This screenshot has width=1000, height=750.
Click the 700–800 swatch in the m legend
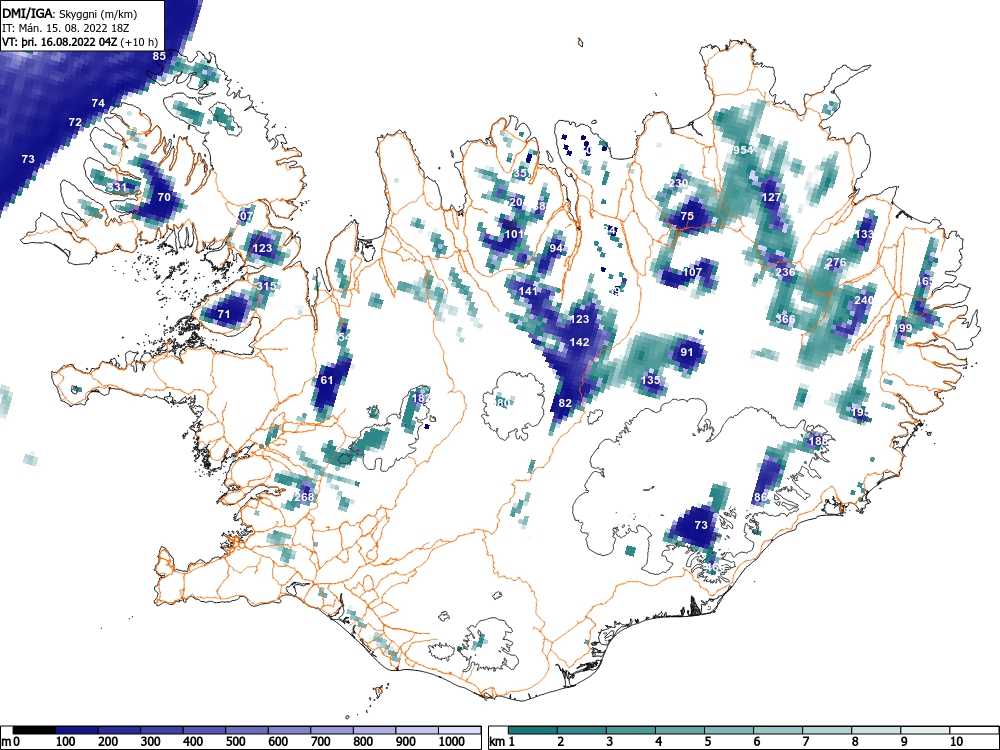pyautogui.click(x=332, y=730)
